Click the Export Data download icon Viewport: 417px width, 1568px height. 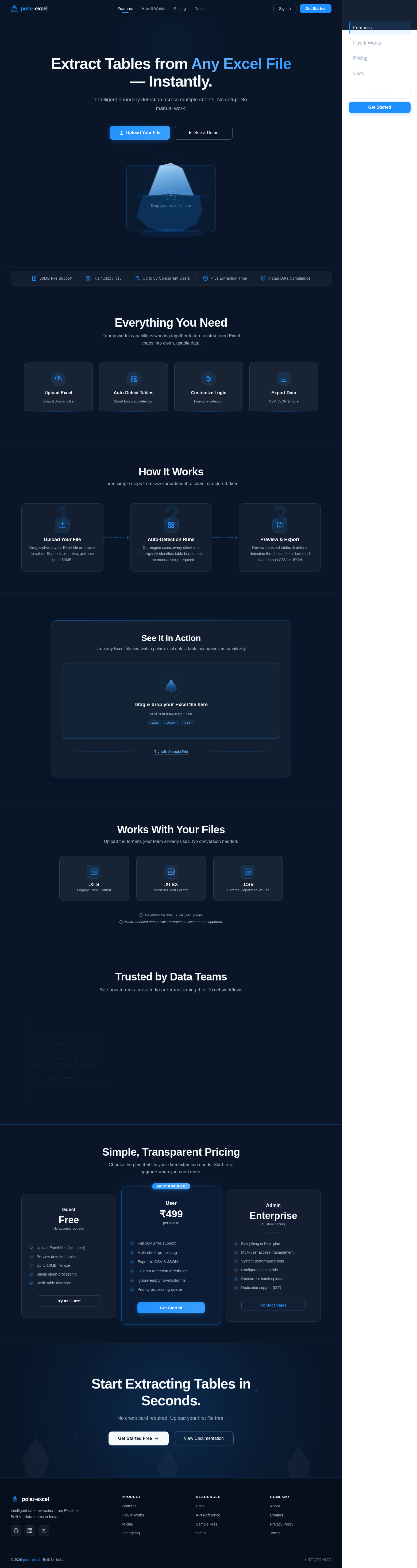[x=284, y=379]
